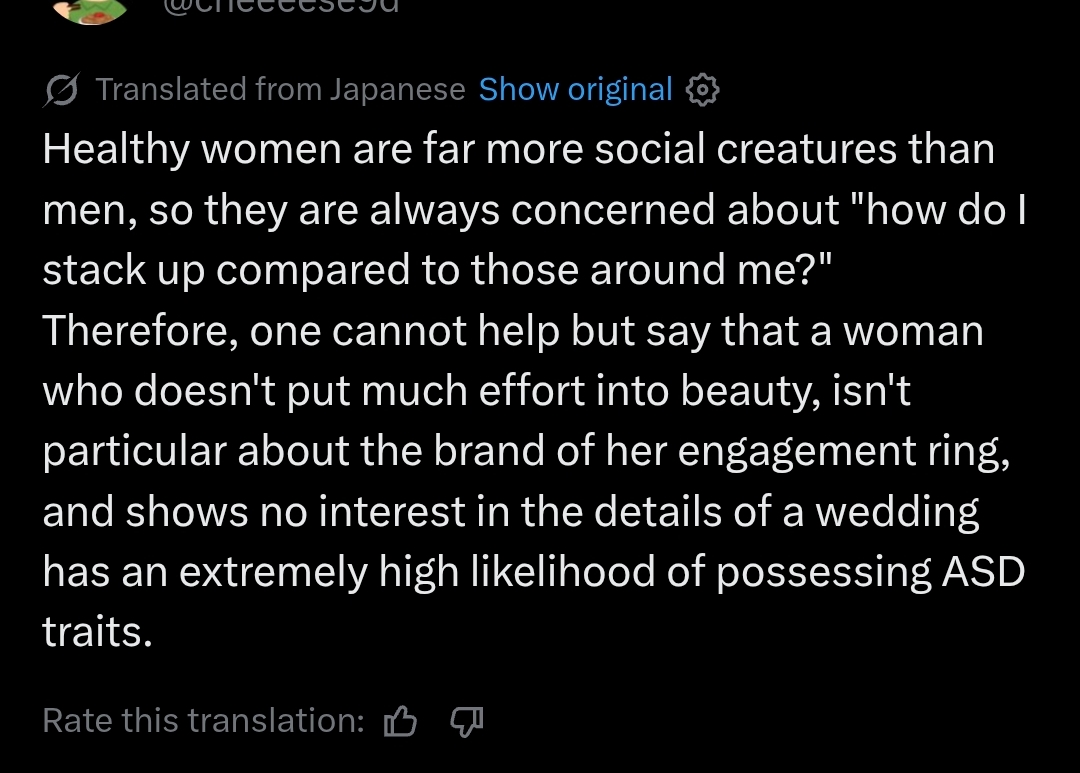Open the partially visible username handle
1080x773 pixels.
(x=280, y=6)
